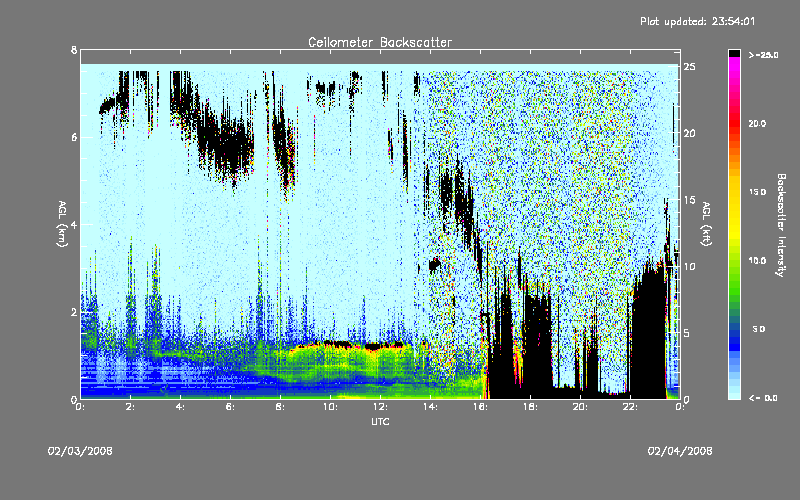This screenshot has height=500, width=800.
Task: Click the '10.0' colorbar value
Action: (757, 261)
